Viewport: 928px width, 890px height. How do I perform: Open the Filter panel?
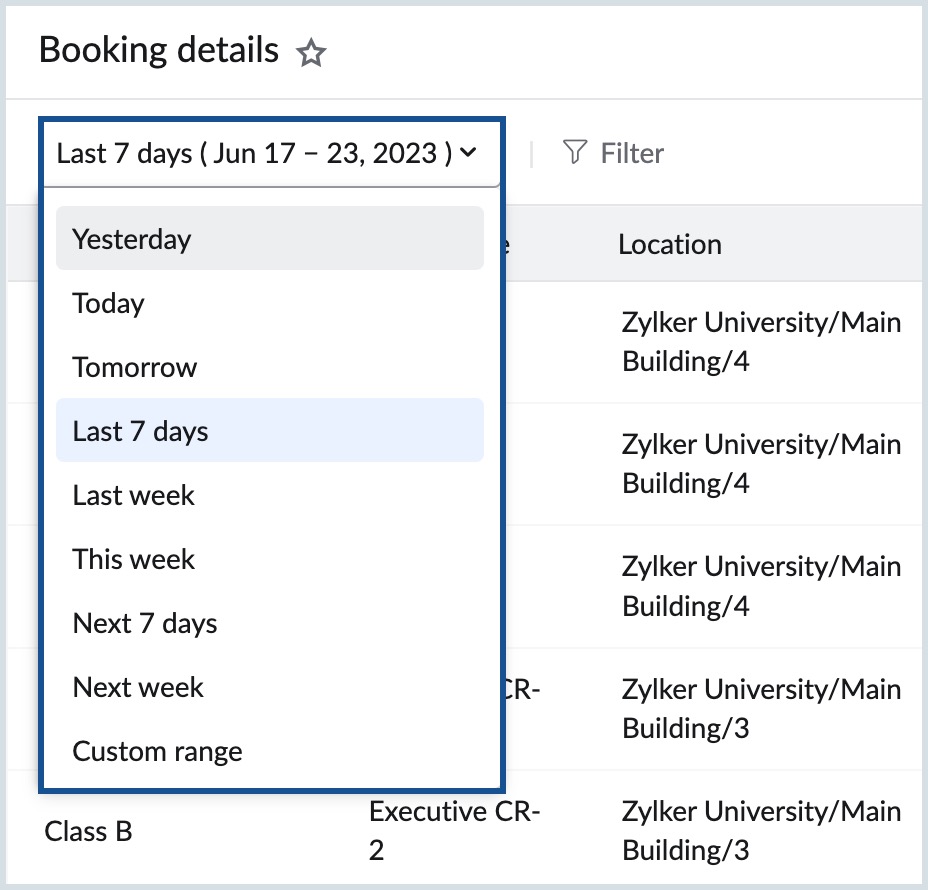click(614, 152)
